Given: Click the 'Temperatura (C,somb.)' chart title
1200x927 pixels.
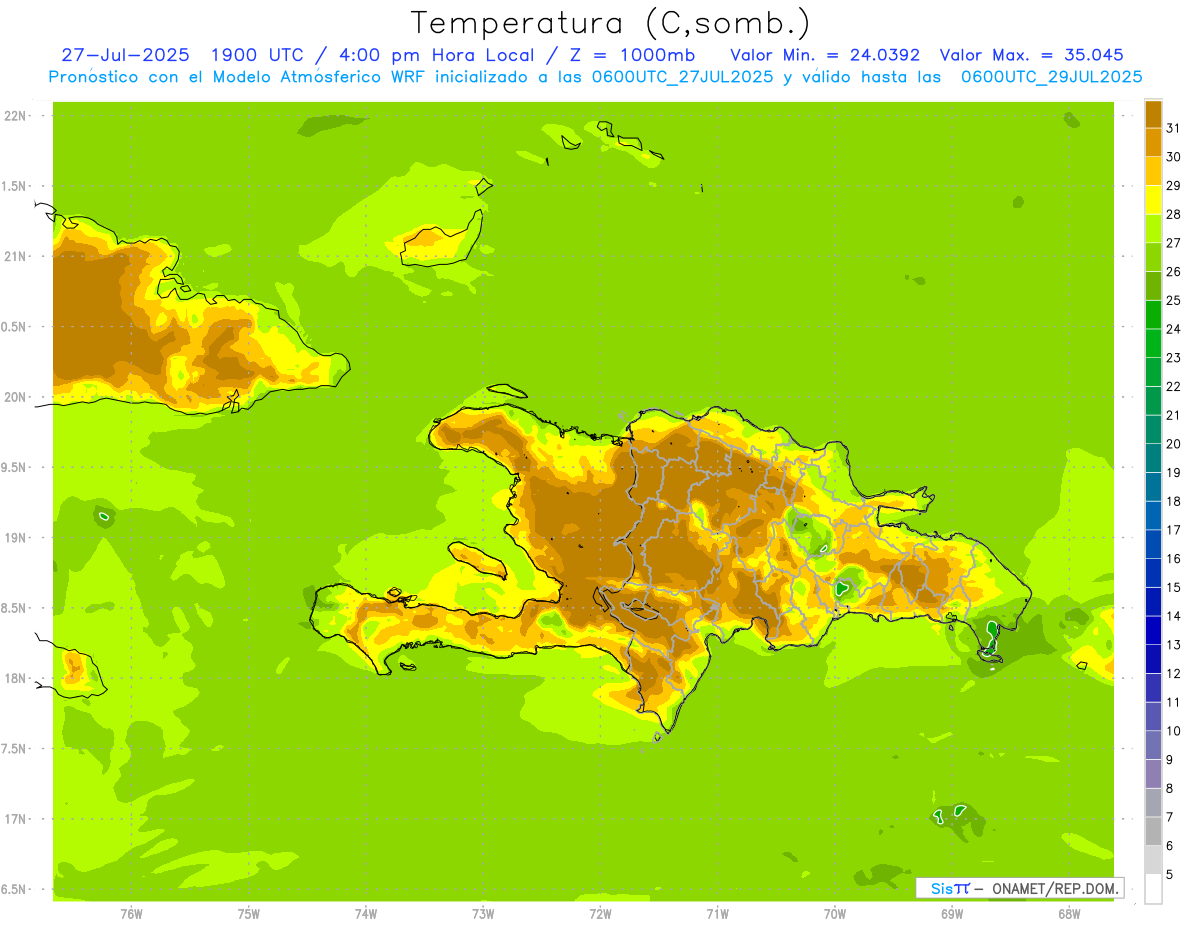Looking at the screenshot, I should pyautogui.click(x=609, y=23).
